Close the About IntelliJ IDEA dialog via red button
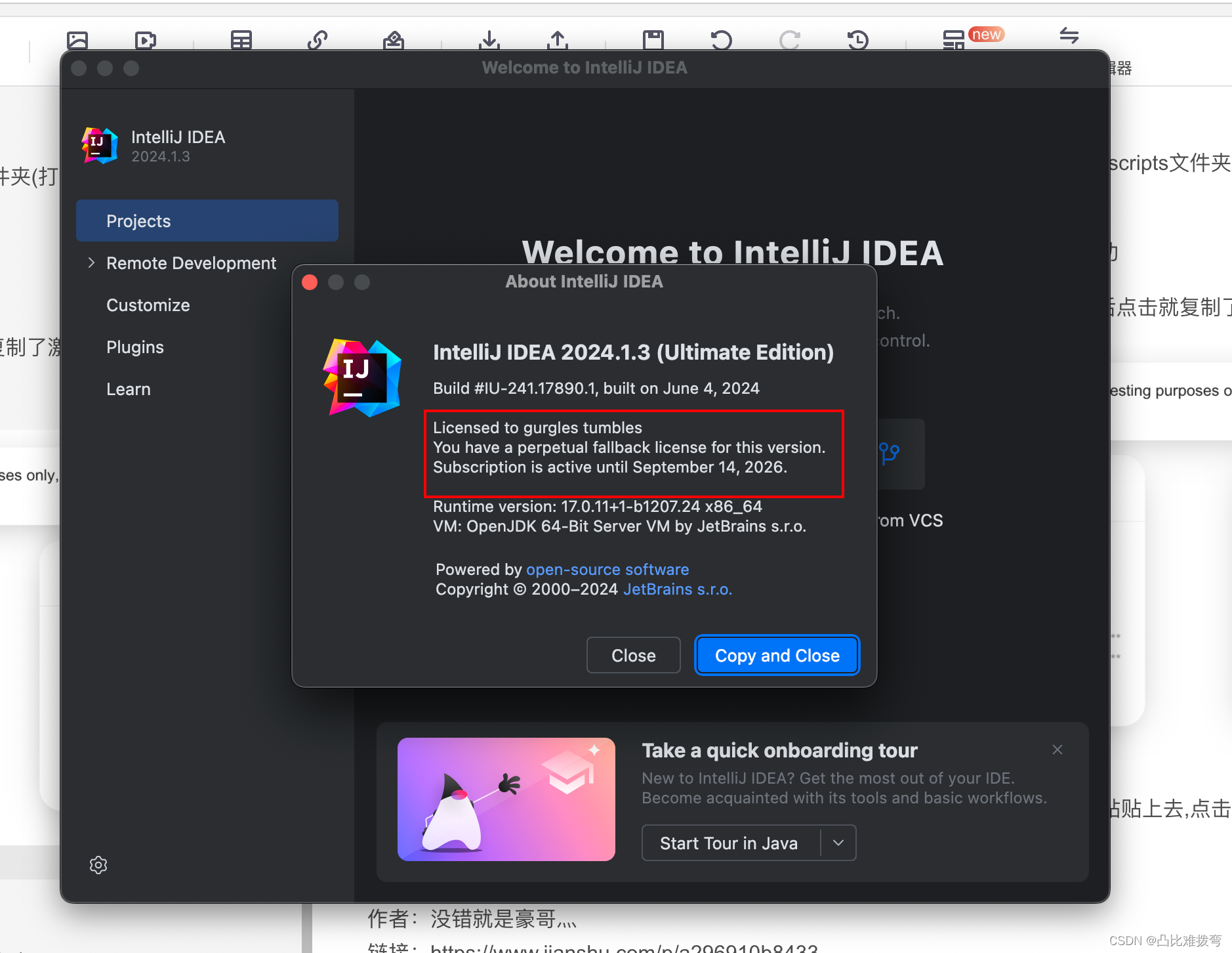This screenshot has height=953, width=1232. pos(310,282)
